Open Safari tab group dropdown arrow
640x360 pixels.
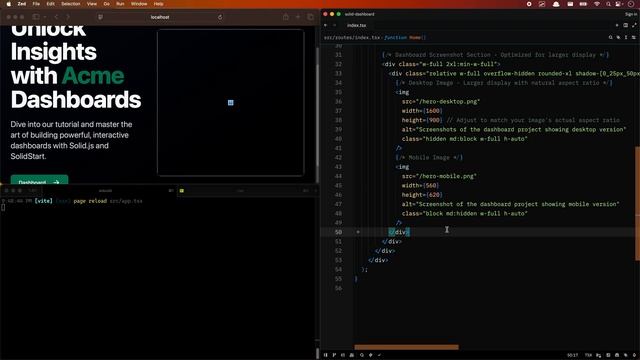pyautogui.click(x=44, y=17)
